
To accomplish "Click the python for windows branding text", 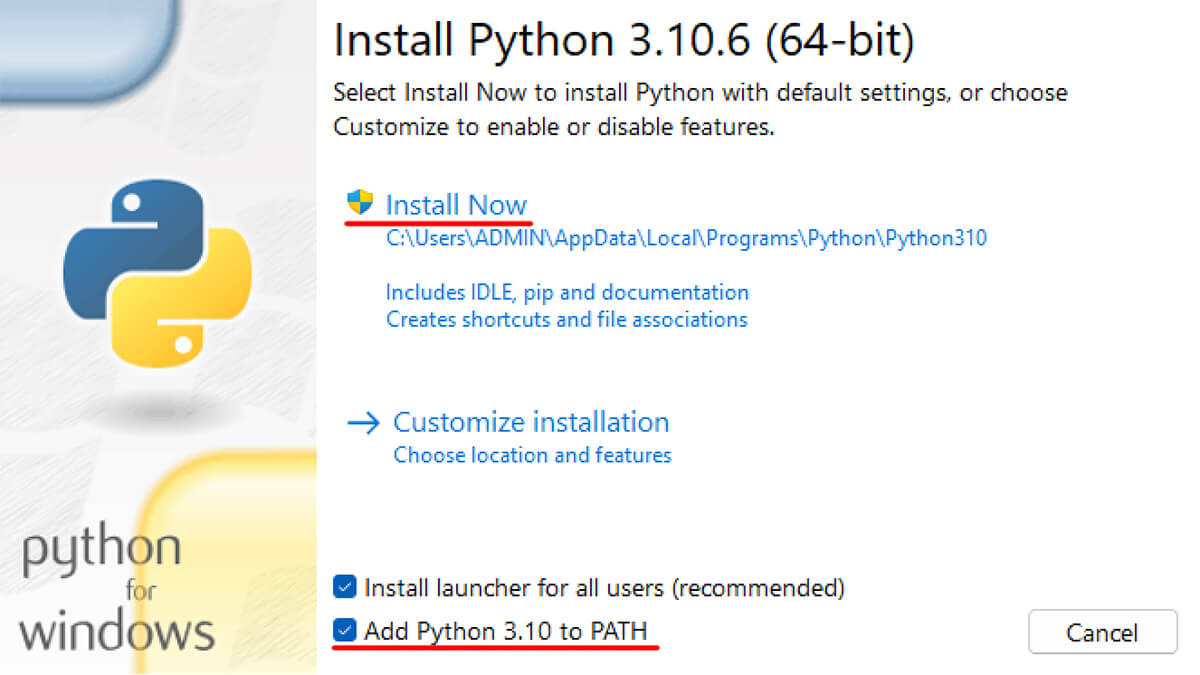I will [x=115, y=585].
